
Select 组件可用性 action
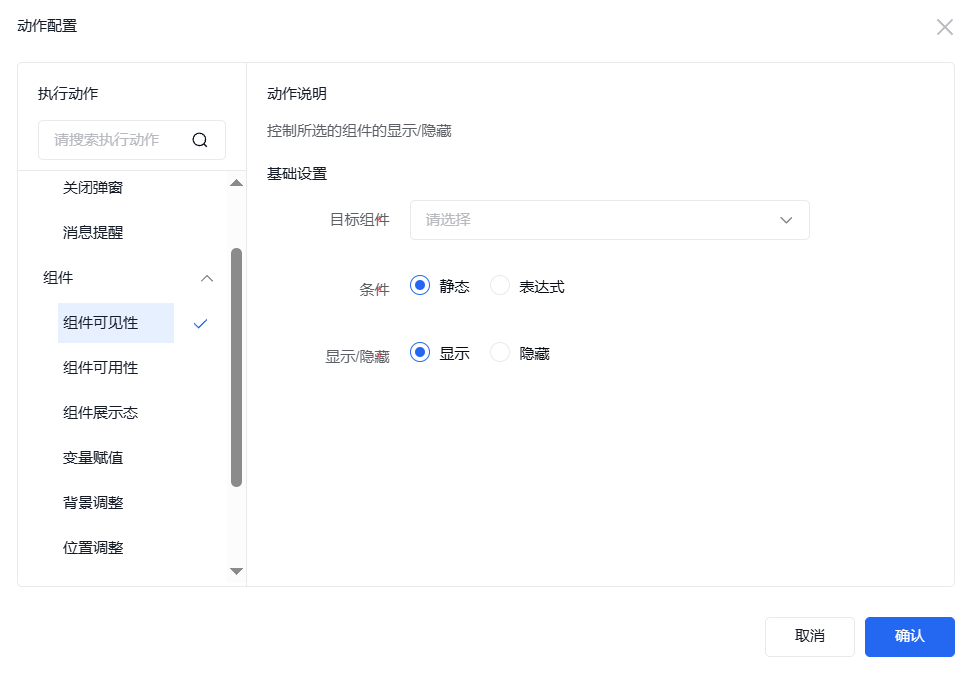(101, 368)
